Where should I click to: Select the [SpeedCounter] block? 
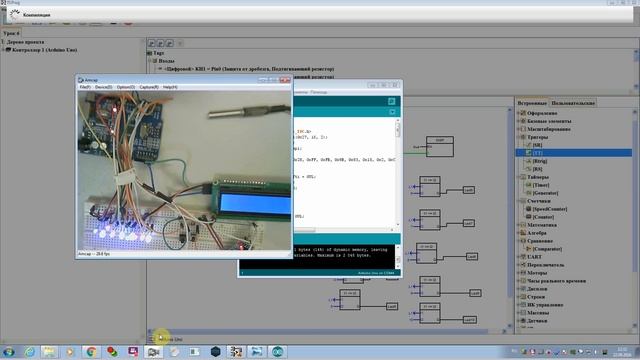(549, 209)
